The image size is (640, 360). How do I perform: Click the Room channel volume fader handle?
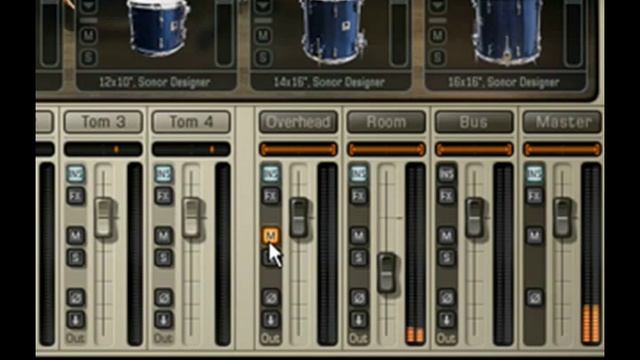pyautogui.click(x=386, y=273)
